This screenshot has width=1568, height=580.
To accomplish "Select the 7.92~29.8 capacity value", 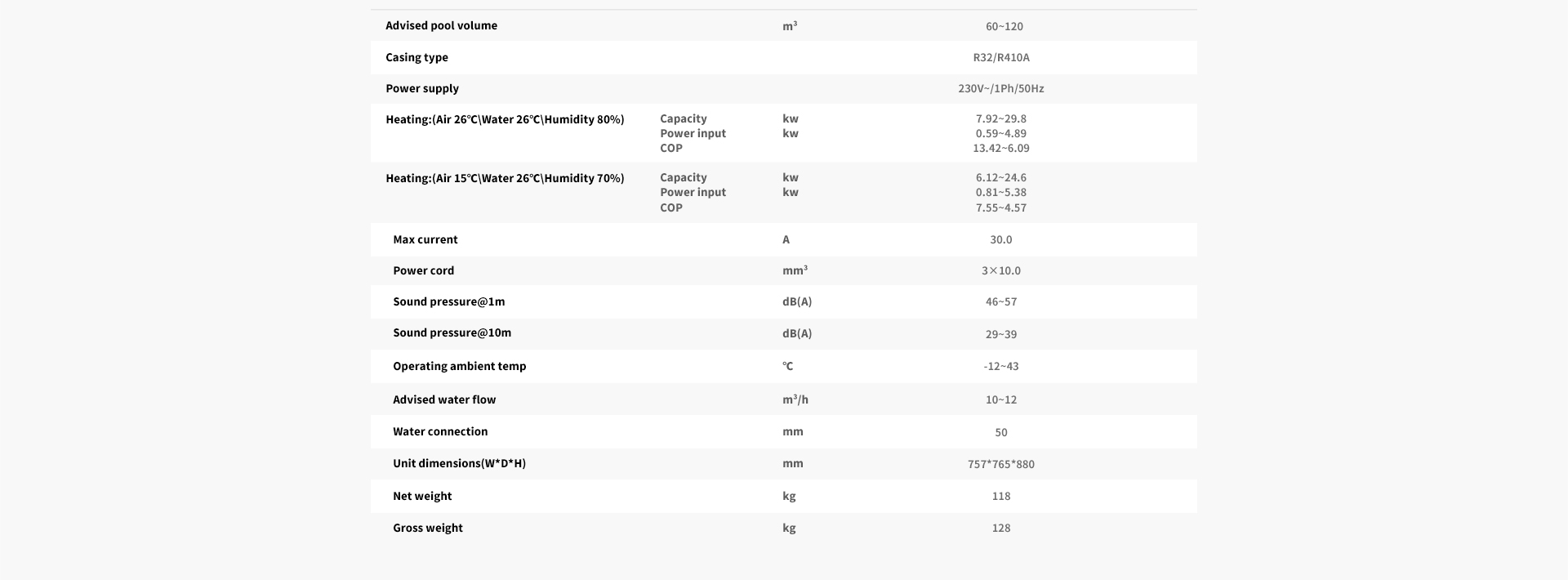I will pyautogui.click(x=1001, y=118).
